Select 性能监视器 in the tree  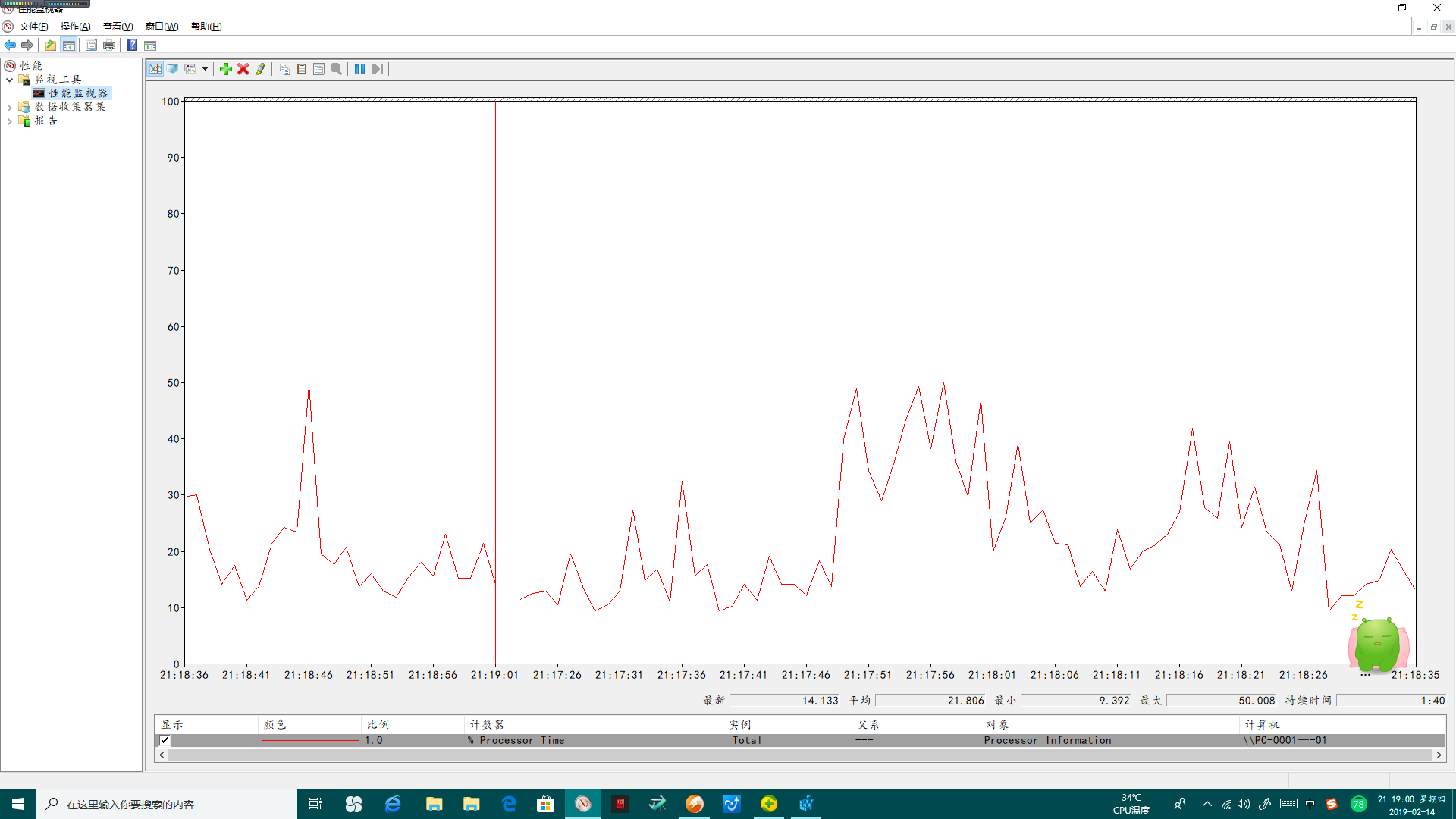tap(78, 93)
